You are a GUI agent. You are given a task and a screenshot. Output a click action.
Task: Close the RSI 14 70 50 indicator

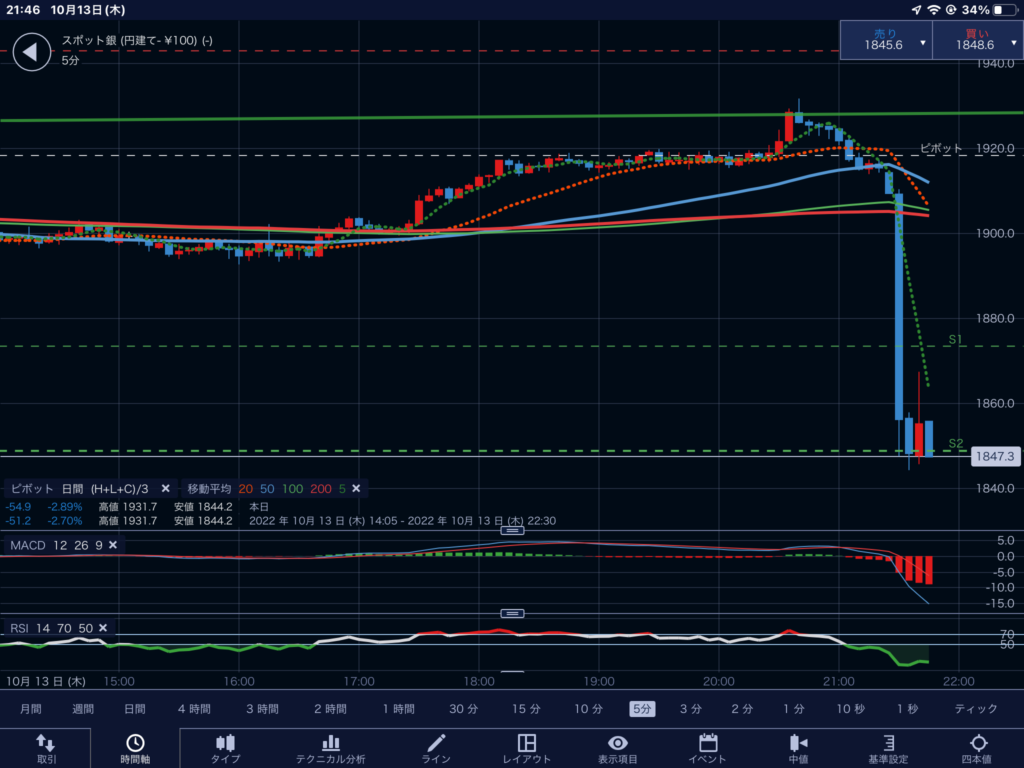(x=102, y=628)
